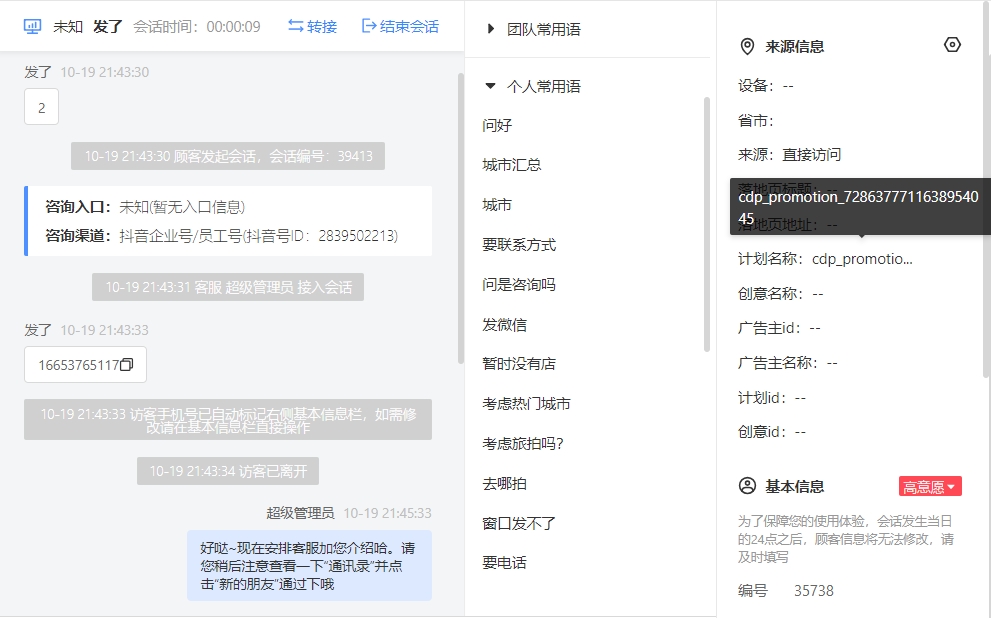Click the 转接 transfer arrows icon
The image size is (991, 618).
[295, 26]
